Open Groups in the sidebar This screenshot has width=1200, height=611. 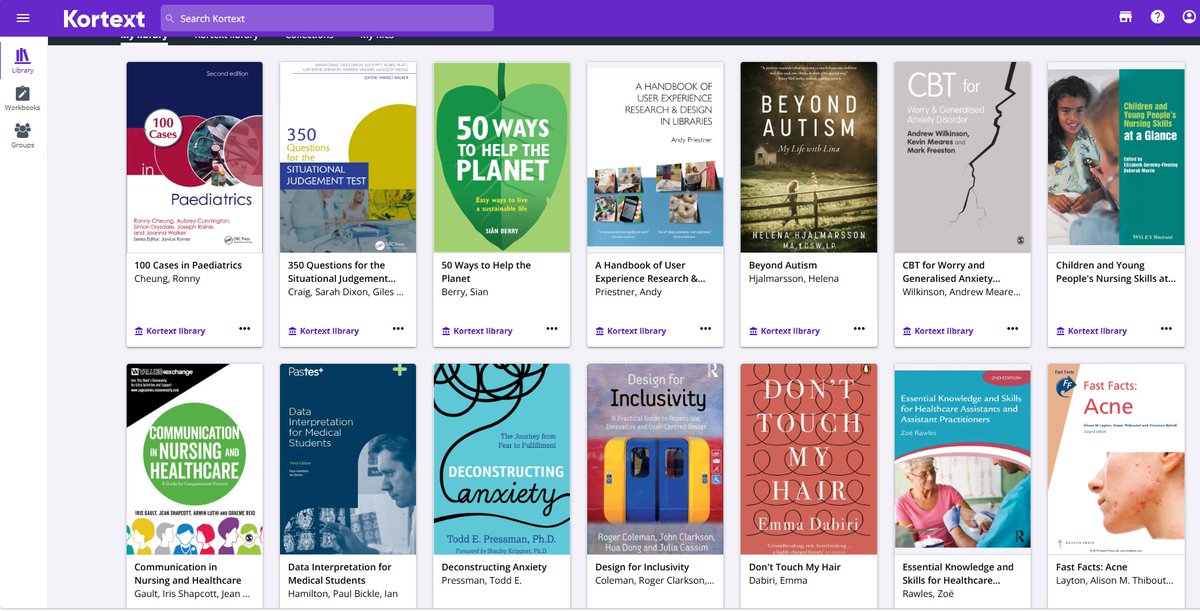click(22, 135)
